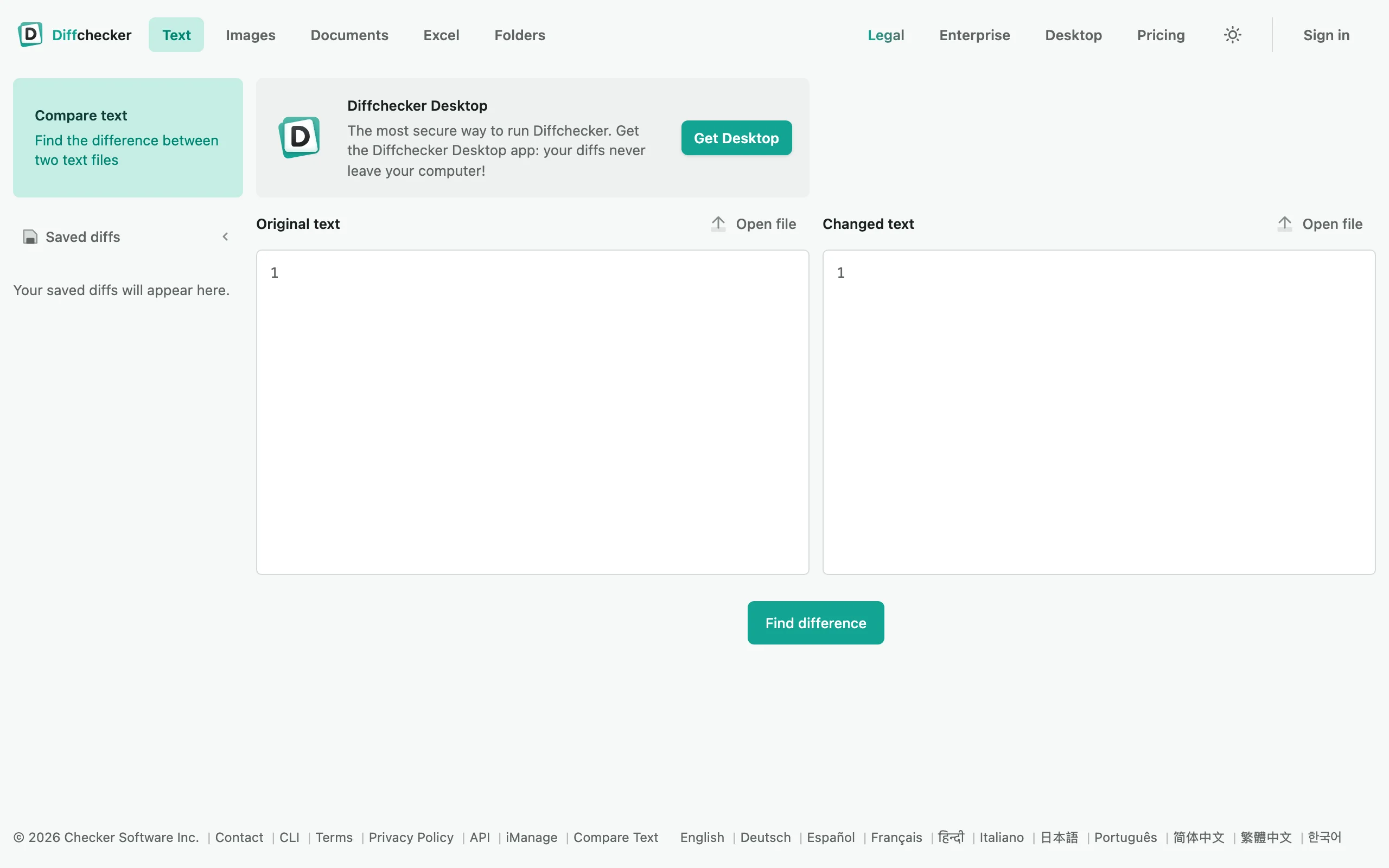Open the Enterprise page
Viewport: 1389px width, 868px height.
point(974,35)
